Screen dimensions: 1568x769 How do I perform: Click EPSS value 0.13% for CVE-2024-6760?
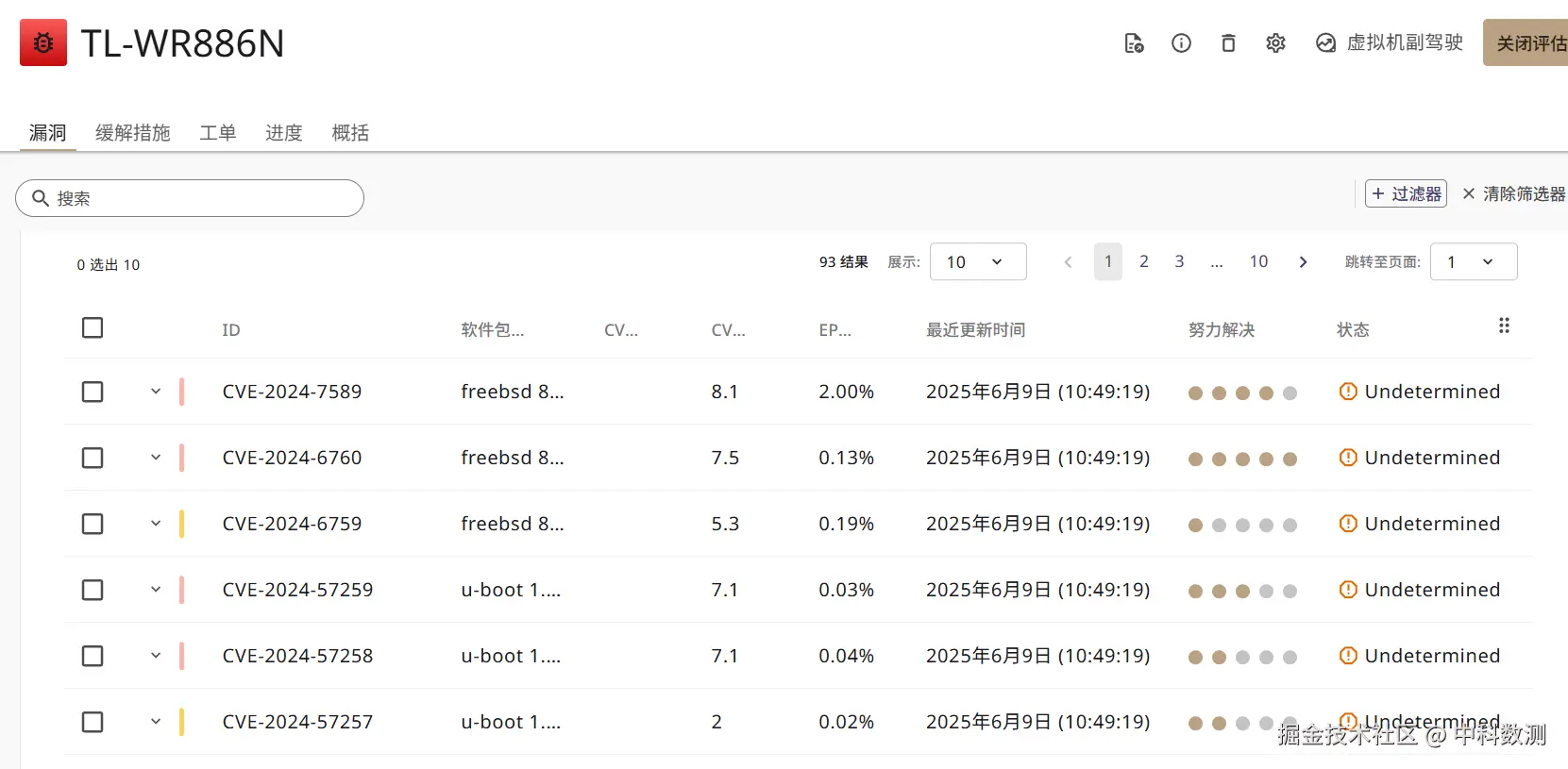coord(846,458)
